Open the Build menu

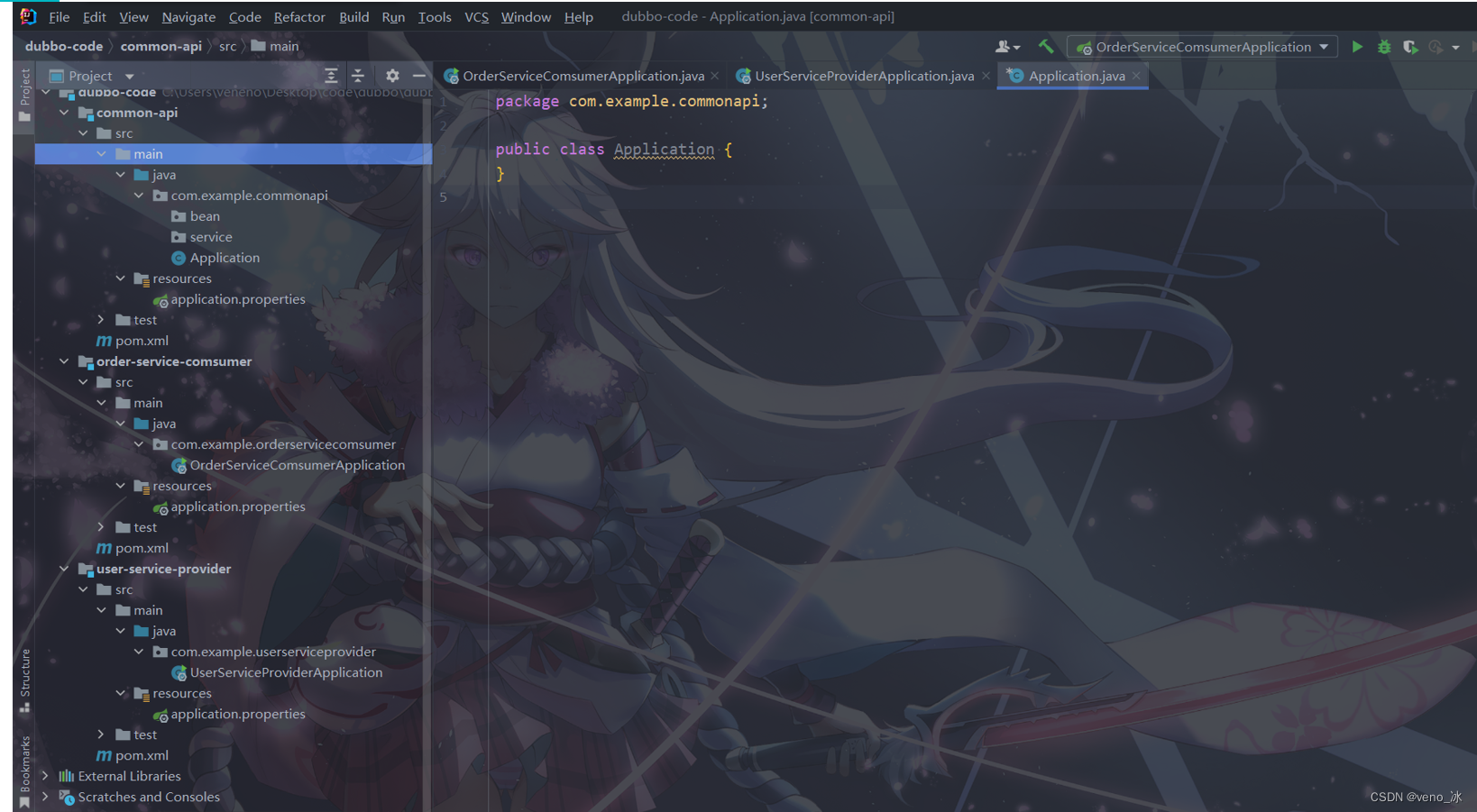(x=353, y=17)
